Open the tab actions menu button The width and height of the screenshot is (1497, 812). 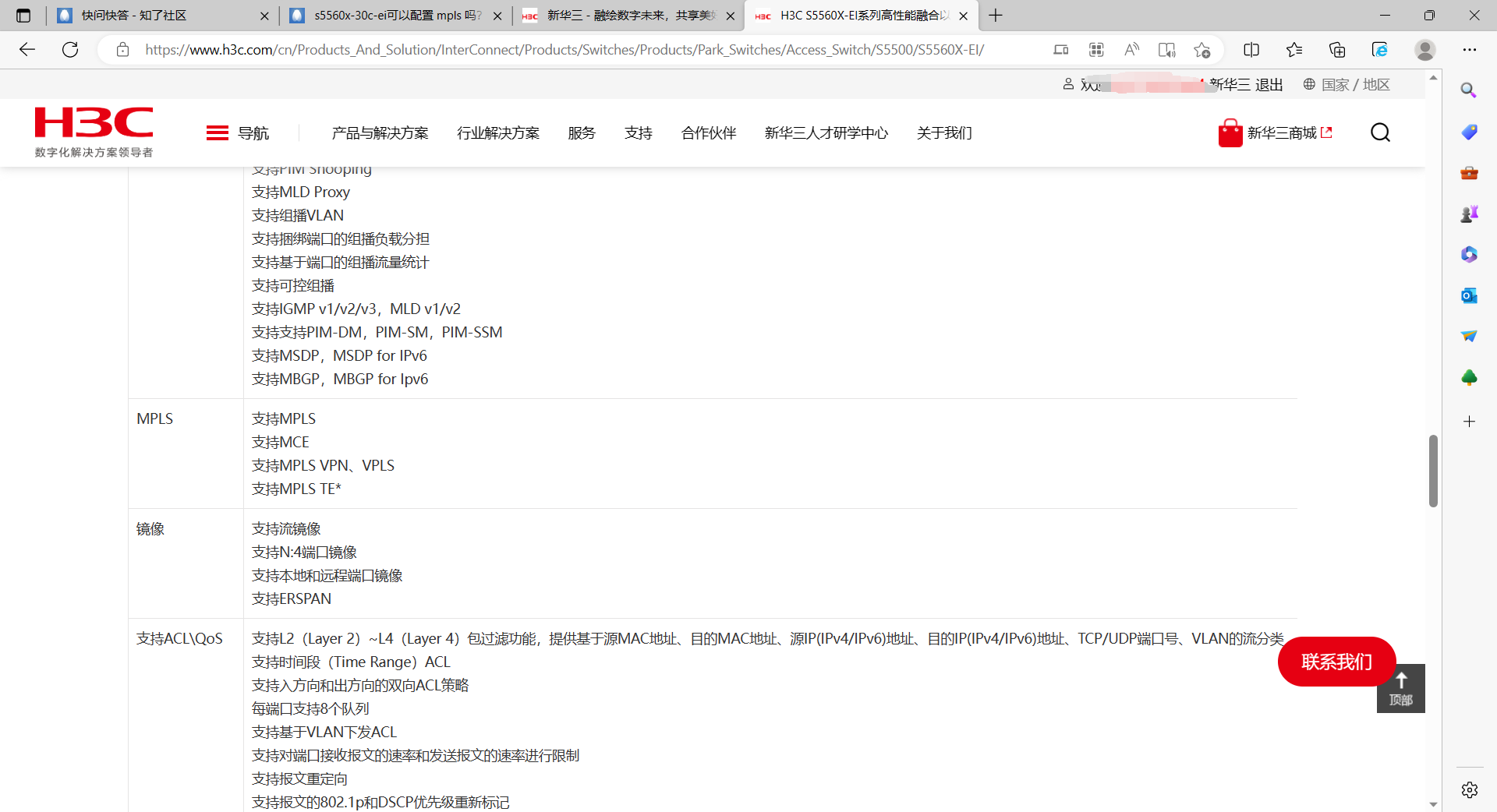23,16
